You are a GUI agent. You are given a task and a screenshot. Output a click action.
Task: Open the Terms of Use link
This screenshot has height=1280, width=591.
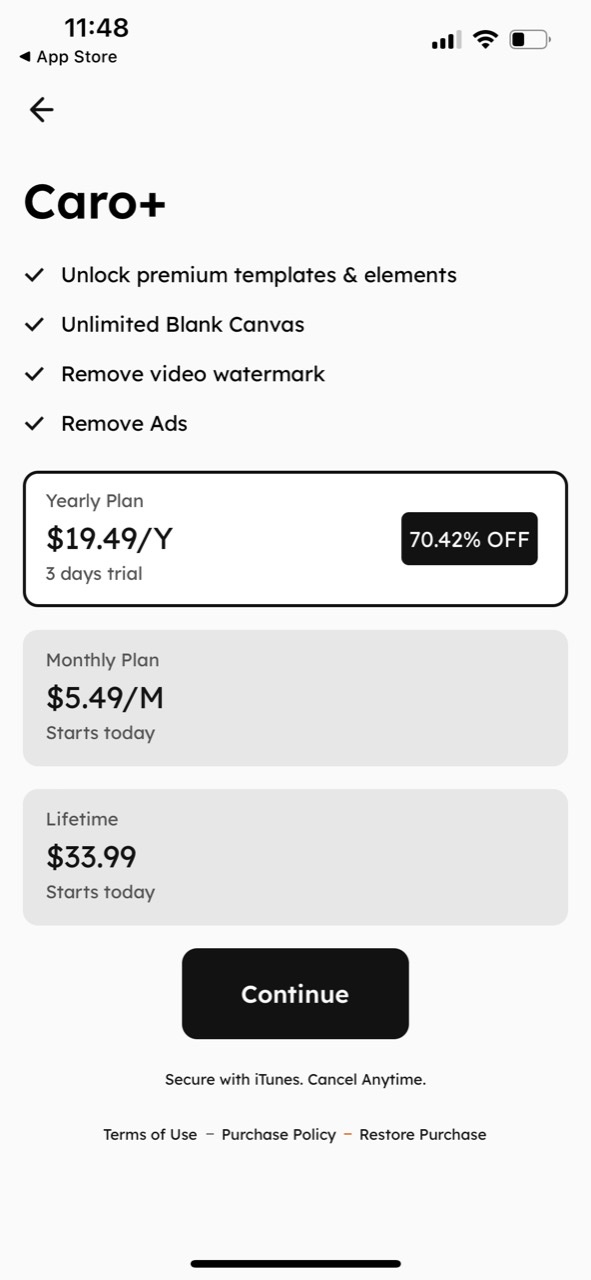150,1134
